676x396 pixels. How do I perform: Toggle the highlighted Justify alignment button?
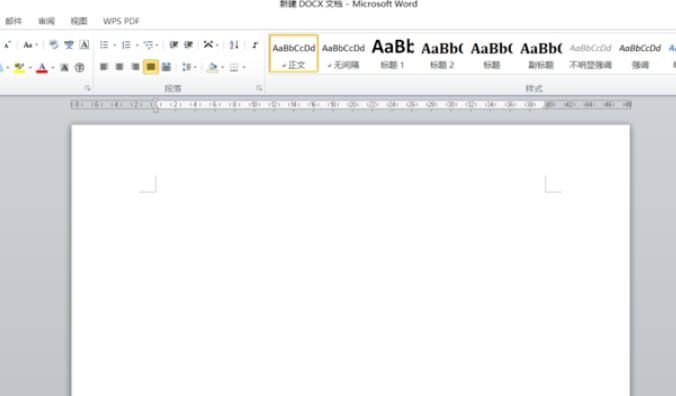(x=151, y=67)
